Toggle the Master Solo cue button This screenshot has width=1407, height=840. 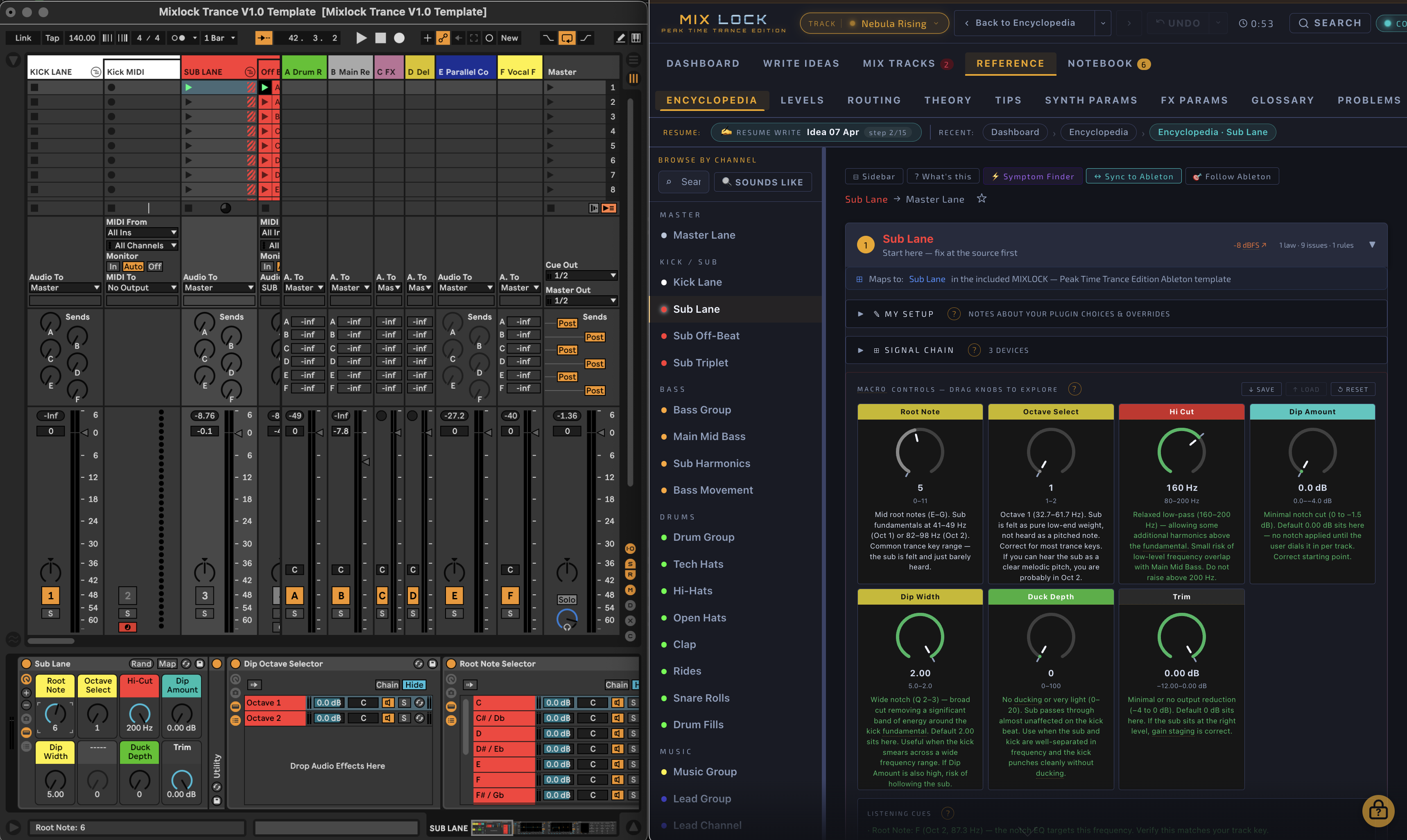(x=566, y=599)
